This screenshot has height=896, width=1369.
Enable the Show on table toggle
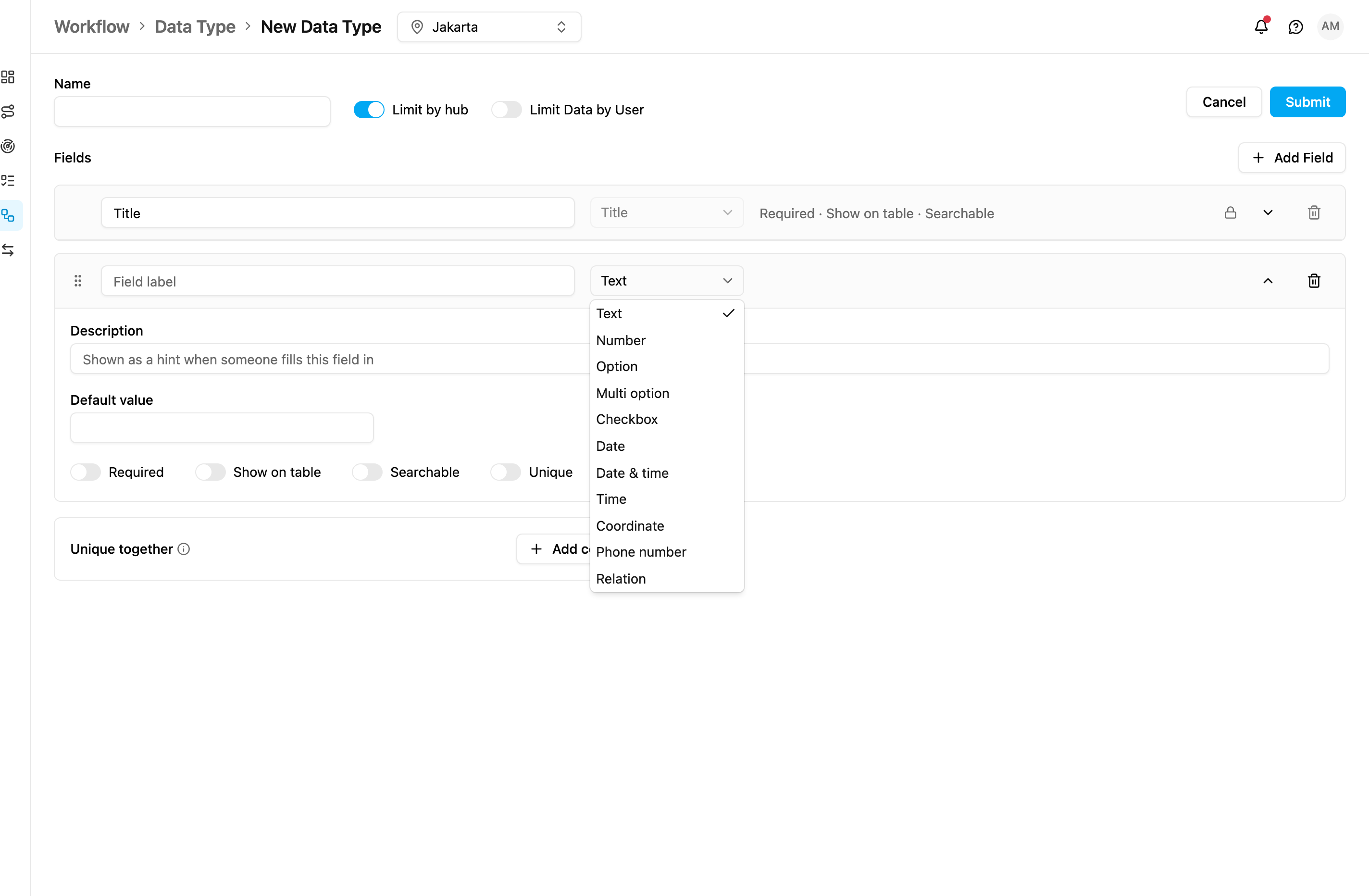click(x=211, y=472)
